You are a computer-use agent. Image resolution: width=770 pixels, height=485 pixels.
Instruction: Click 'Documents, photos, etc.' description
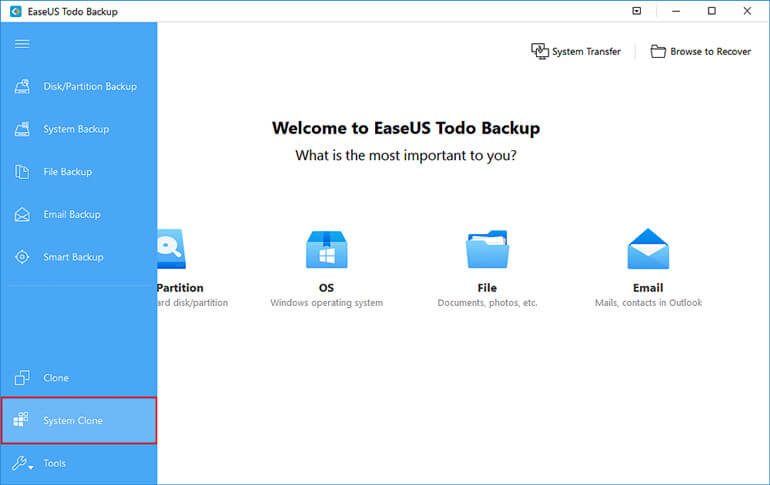(x=488, y=303)
